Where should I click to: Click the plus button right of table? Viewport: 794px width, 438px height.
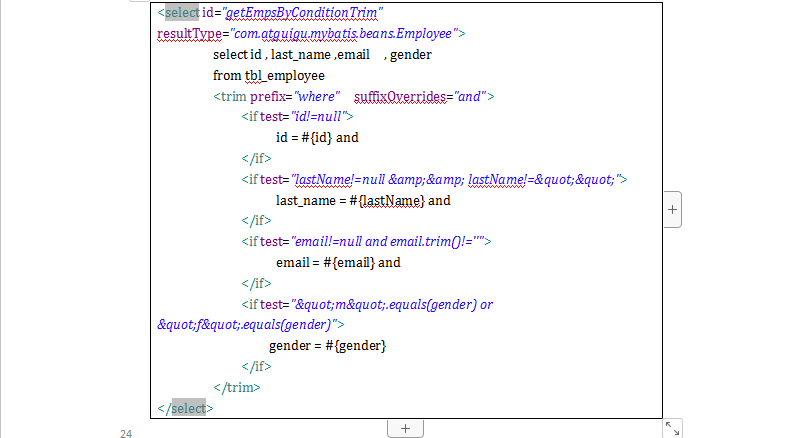672,210
